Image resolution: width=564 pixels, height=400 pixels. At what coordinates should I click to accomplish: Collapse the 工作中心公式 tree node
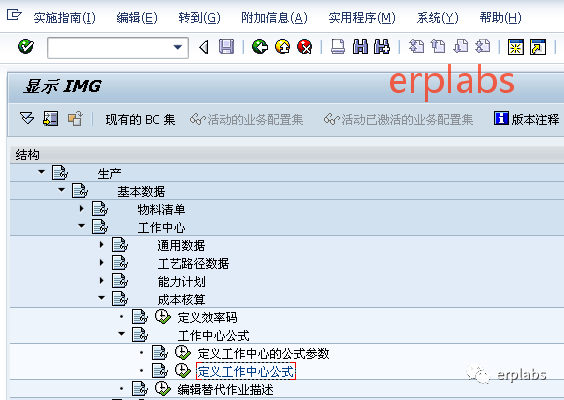click(122, 334)
